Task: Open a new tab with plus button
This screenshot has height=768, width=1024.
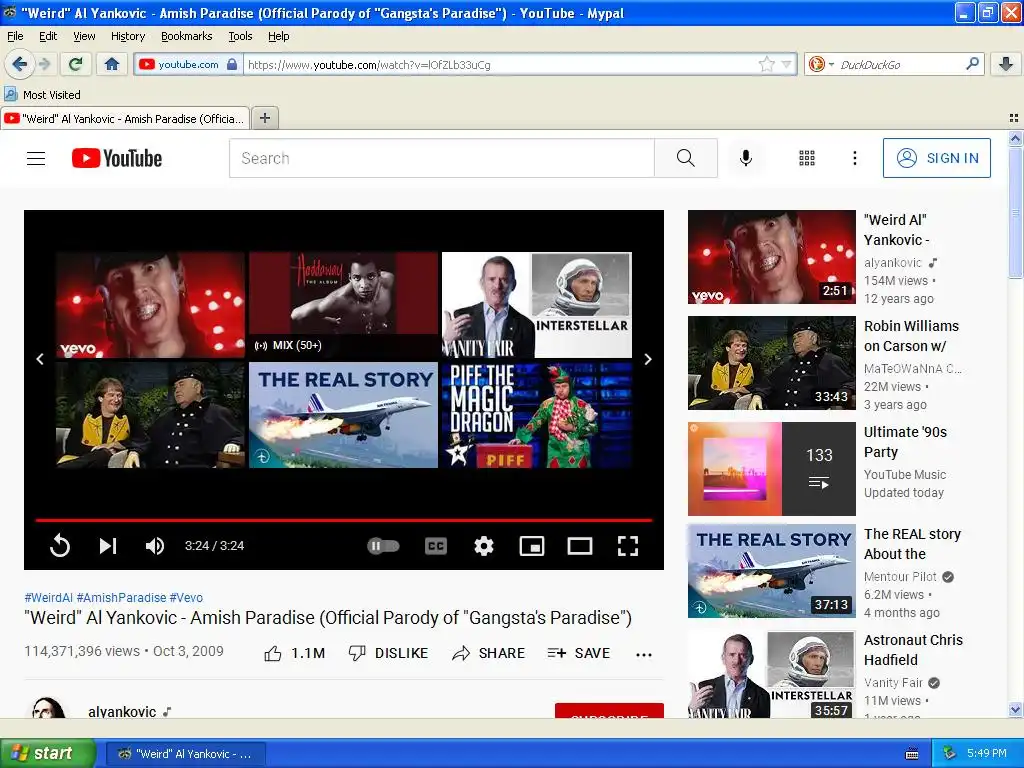Action: point(264,118)
